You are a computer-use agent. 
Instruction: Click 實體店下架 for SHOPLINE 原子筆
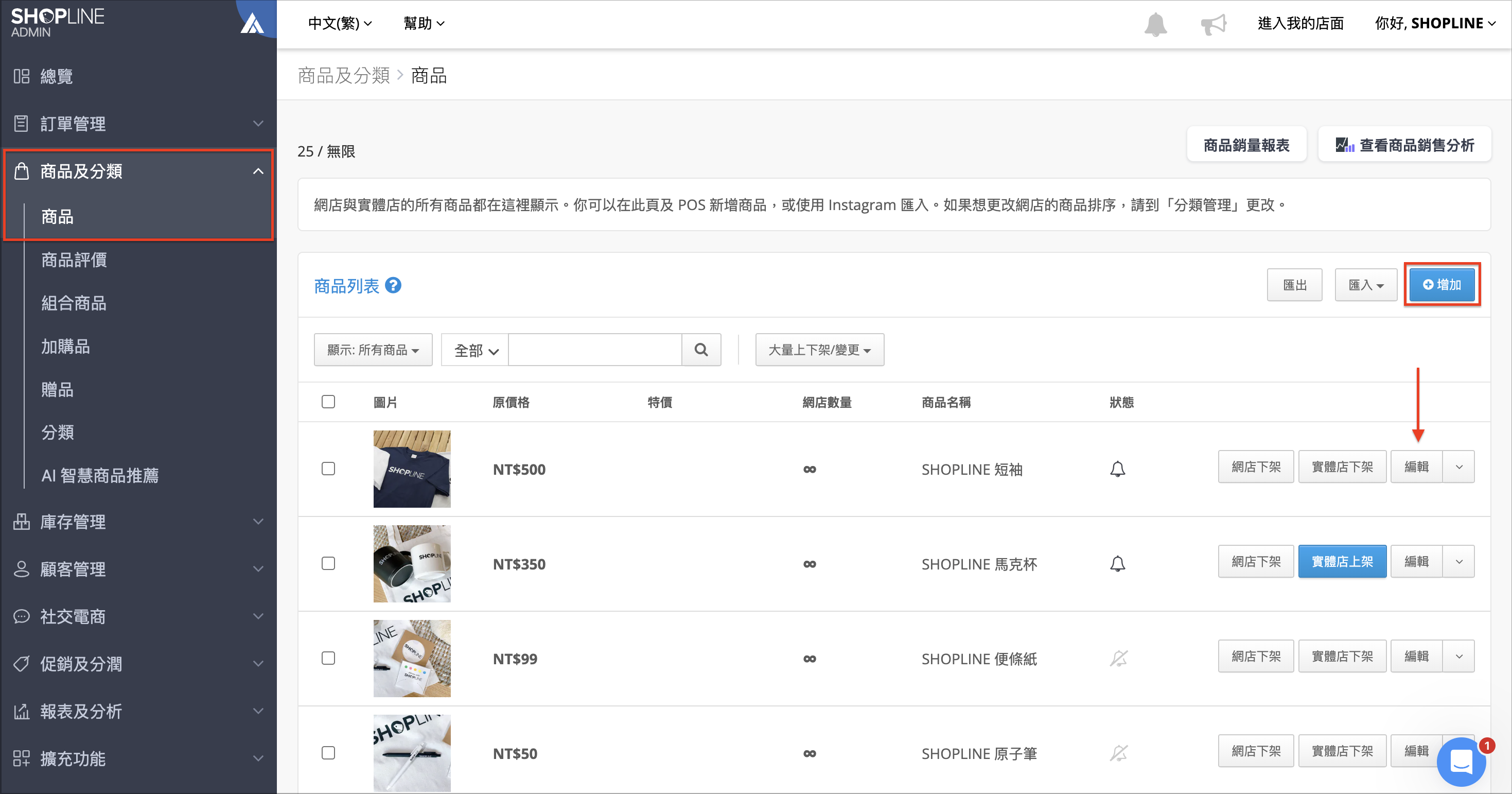(1342, 751)
